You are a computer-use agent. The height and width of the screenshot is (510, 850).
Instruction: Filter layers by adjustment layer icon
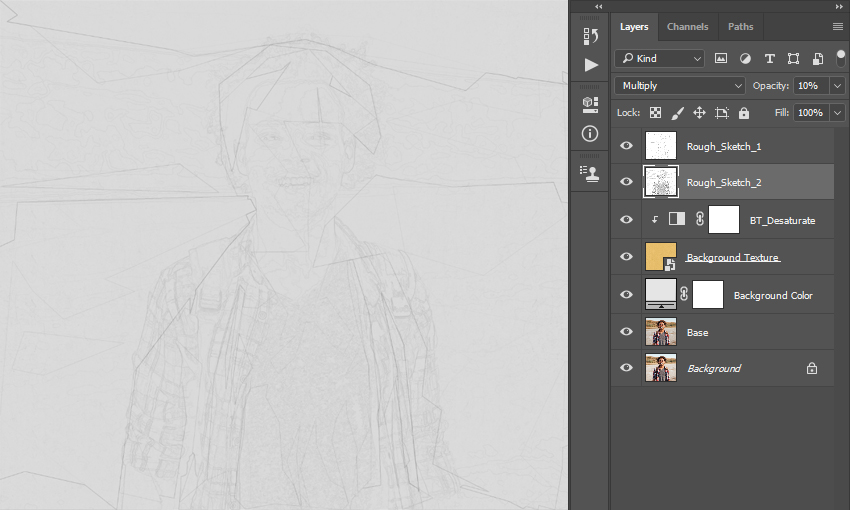point(745,59)
